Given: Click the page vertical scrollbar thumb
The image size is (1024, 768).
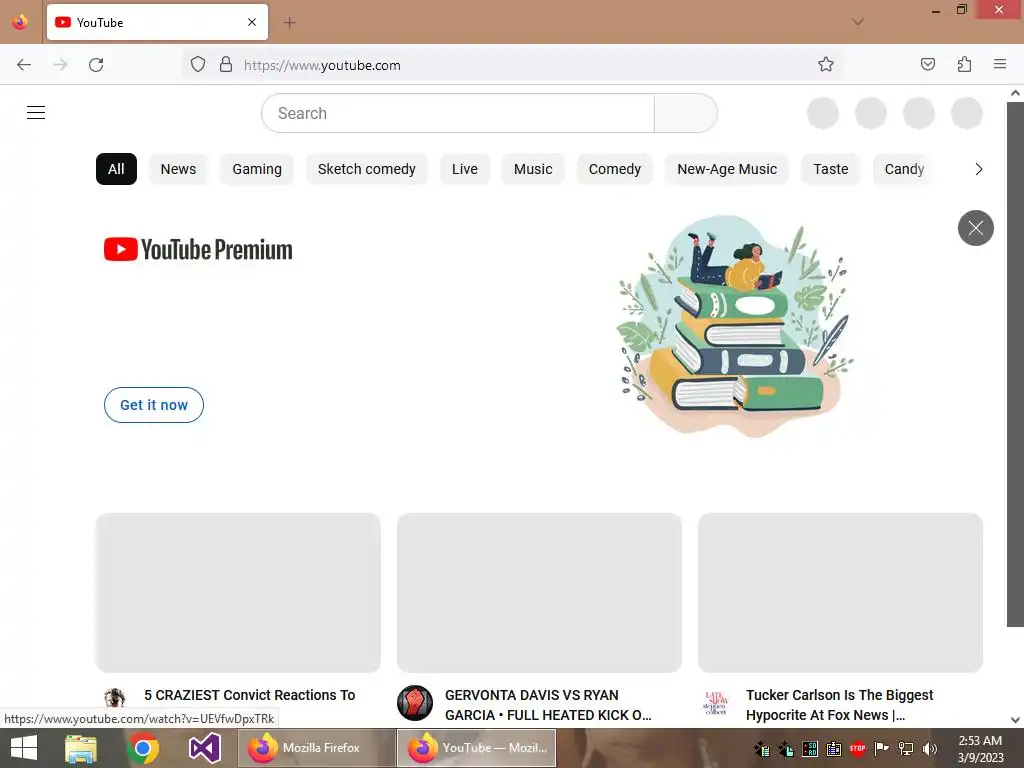Looking at the screenshot, I should (1015, 364).
